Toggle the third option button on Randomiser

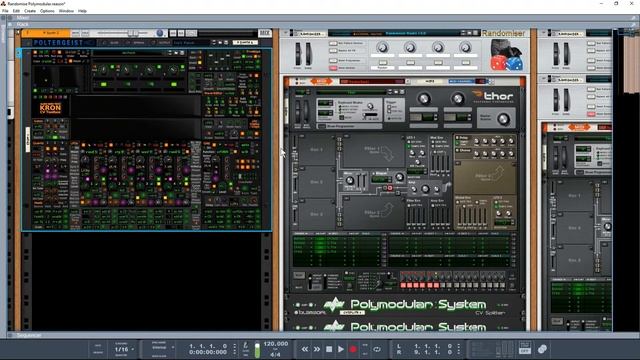[x=333, y=60]
